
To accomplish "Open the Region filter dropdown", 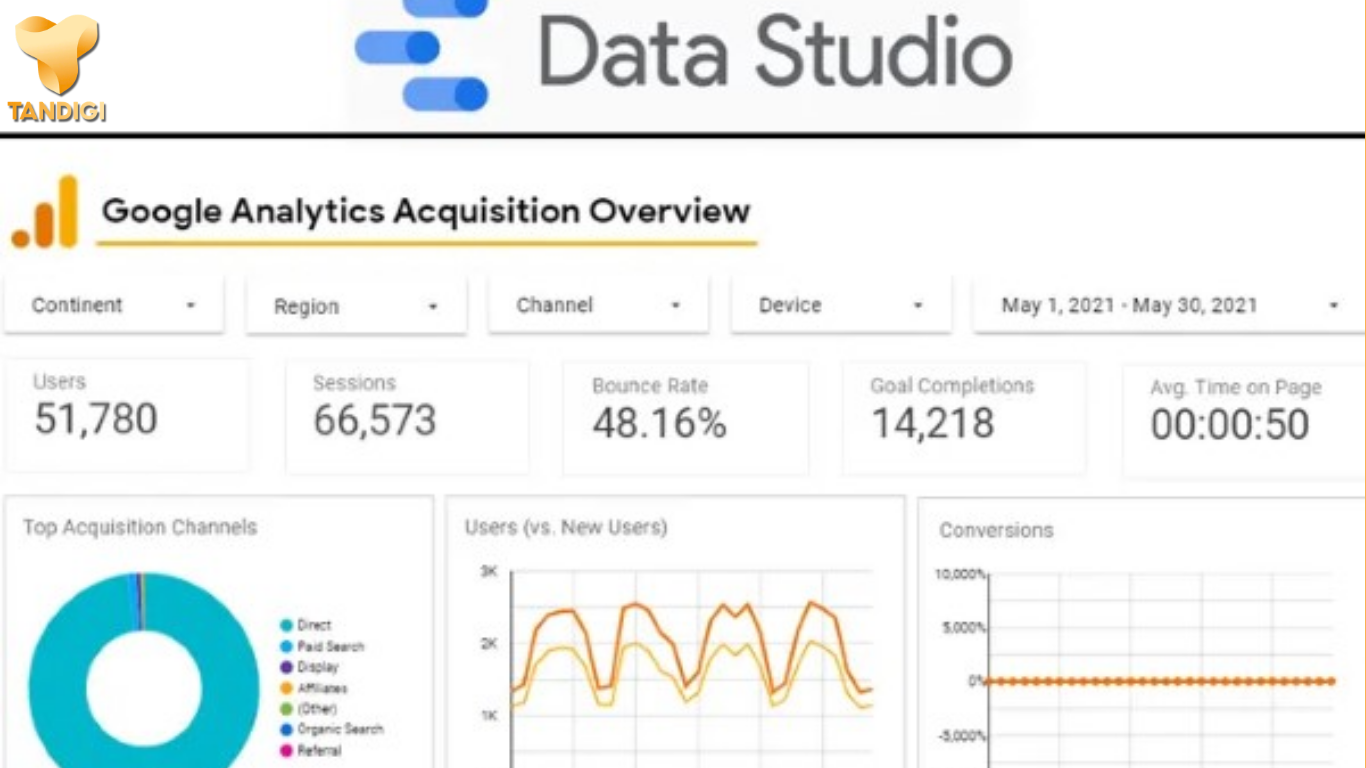I will pos(356,306).
